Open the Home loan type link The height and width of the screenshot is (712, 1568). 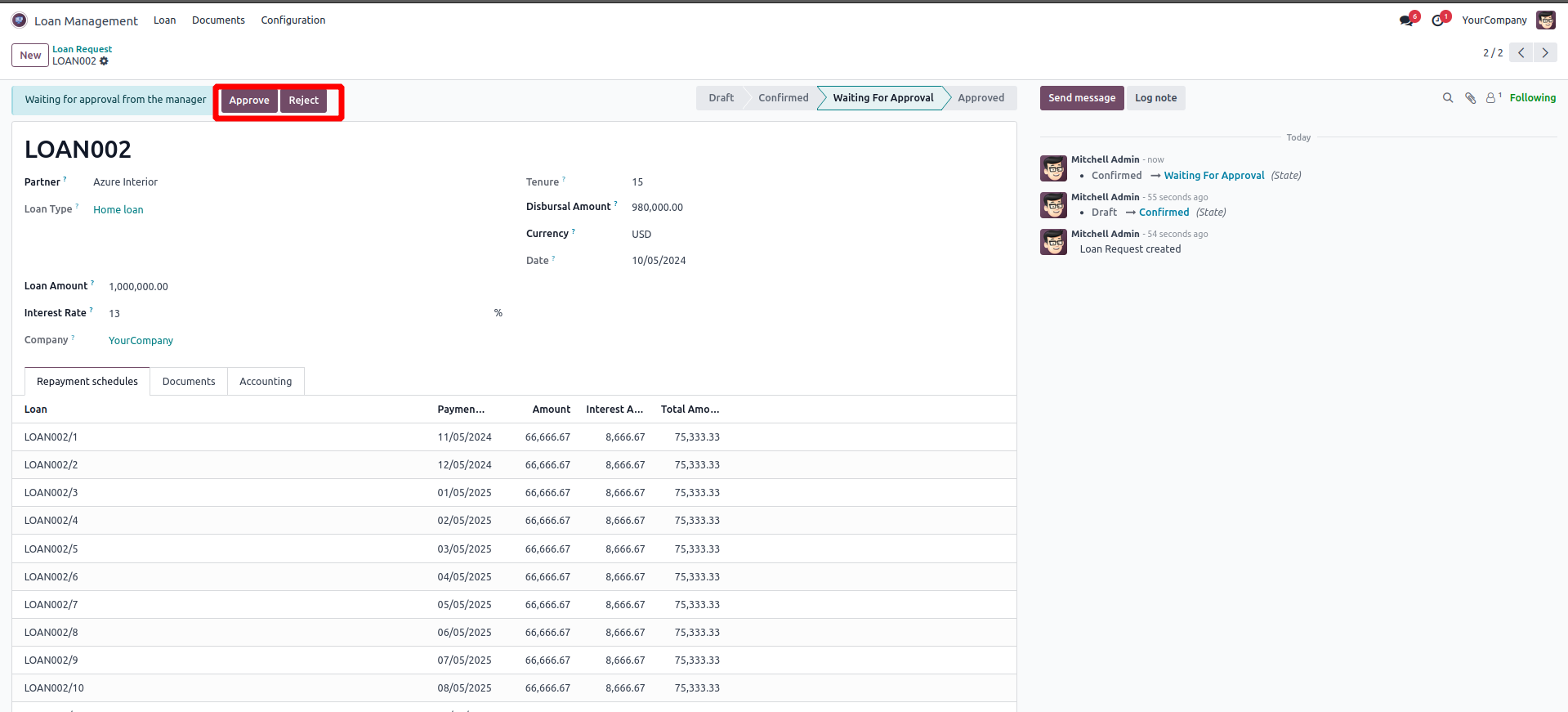(x=118, y=210)
